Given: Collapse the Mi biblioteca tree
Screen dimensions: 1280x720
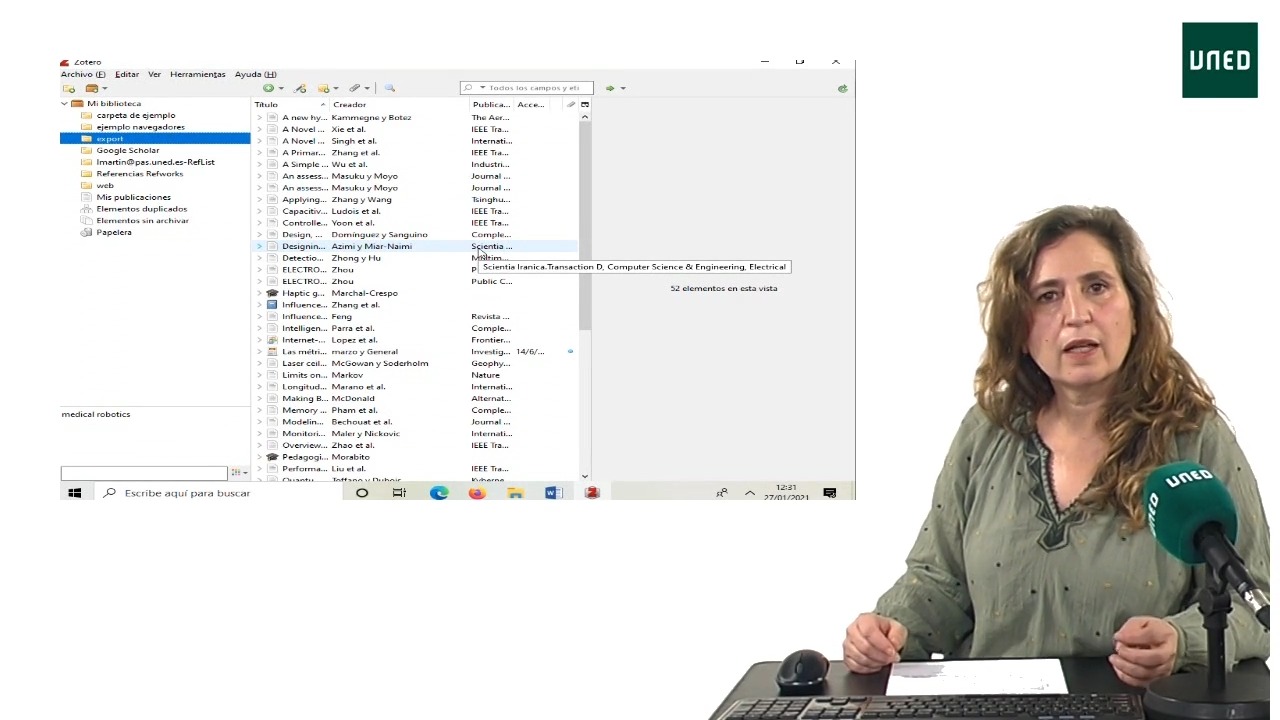Looking at the screenshot, I should [x=65, y=104].
